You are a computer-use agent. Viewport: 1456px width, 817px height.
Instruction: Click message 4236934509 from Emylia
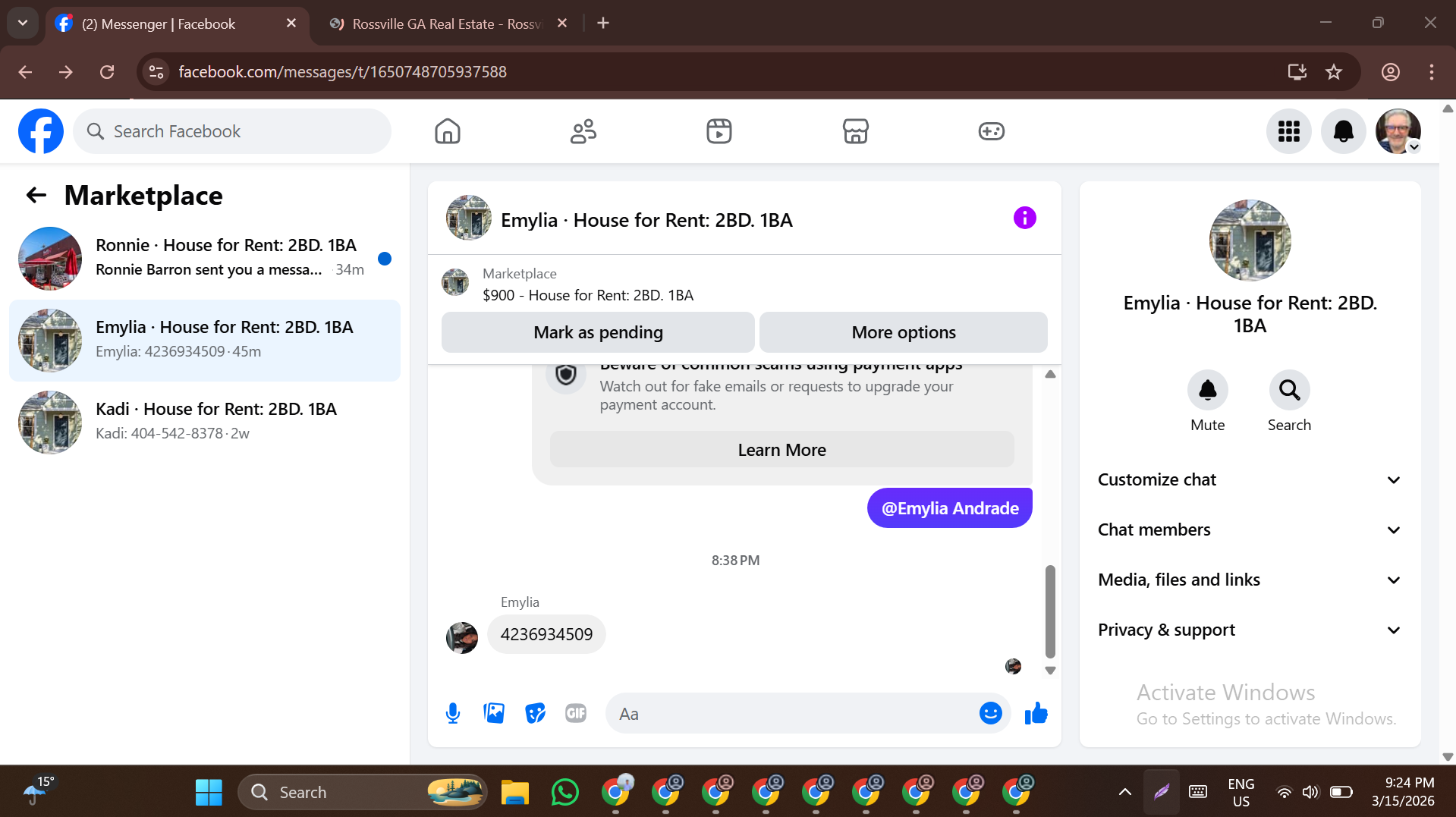pos(546,634)
